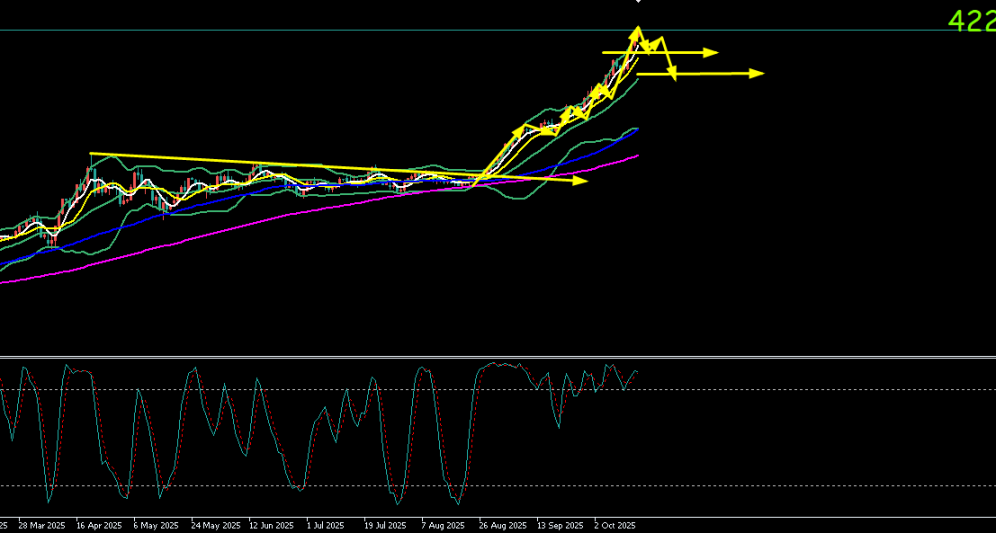996x533 pixels.
Task: Click the white marker above the price peak
Action: [x=638, y=2]
